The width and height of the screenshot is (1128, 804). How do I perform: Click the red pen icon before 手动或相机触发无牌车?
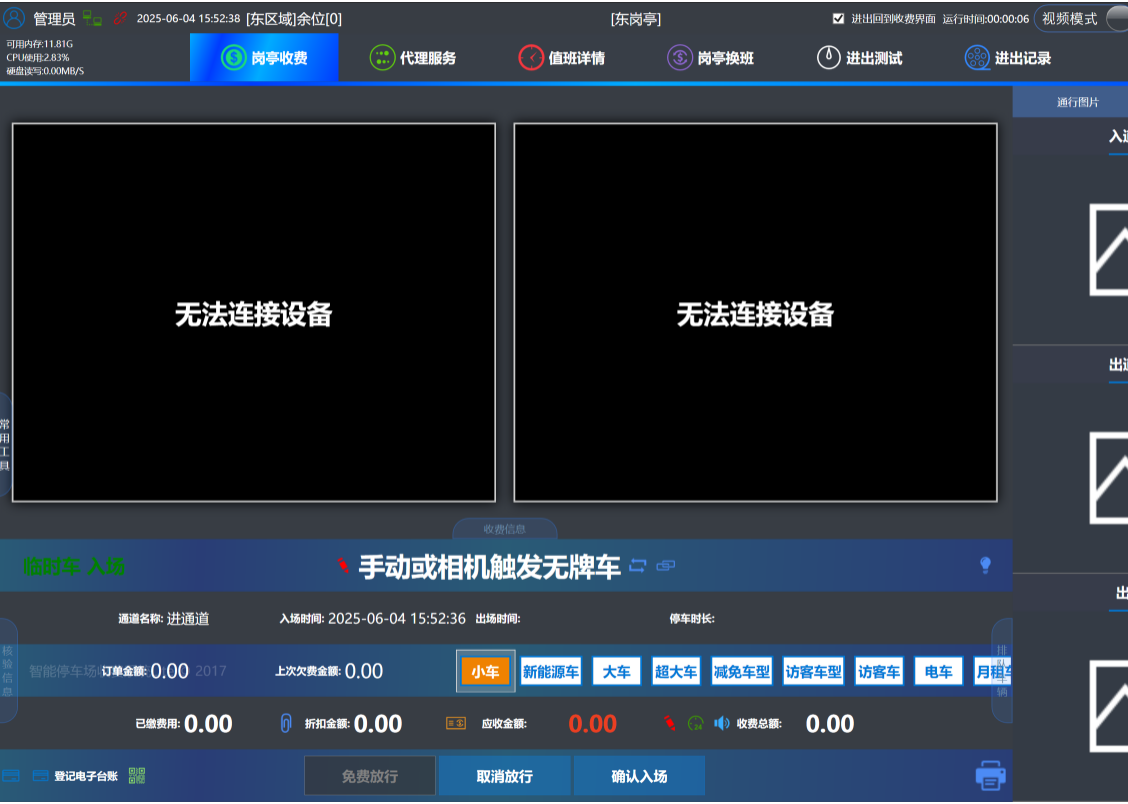(x=343, y=566)
